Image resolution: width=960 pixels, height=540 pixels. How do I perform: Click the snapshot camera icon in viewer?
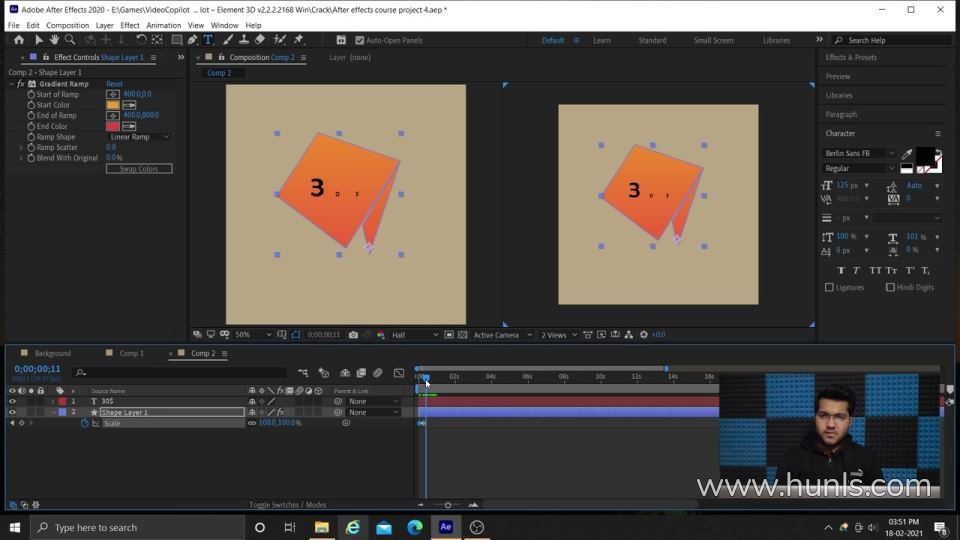353,335
